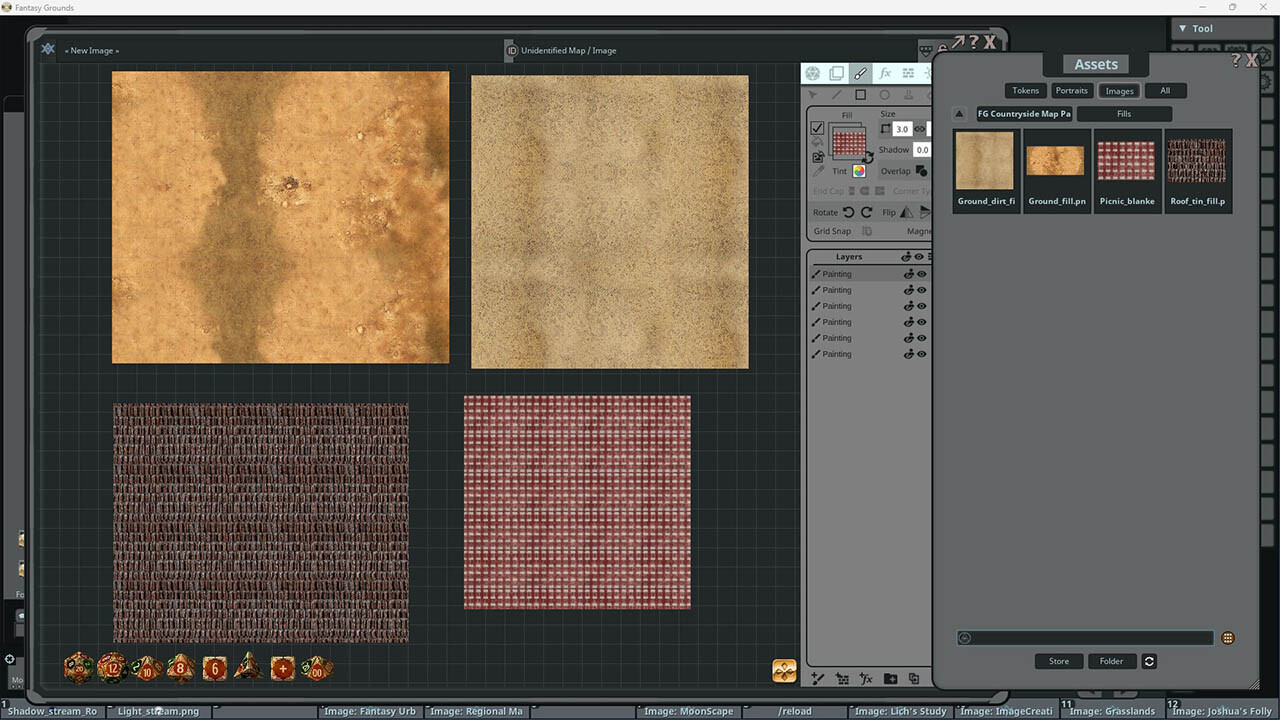Open the Effects (fx) tool
This screenshot has height=720, width=1280.
pyautogui.click(x=887, y=73)
